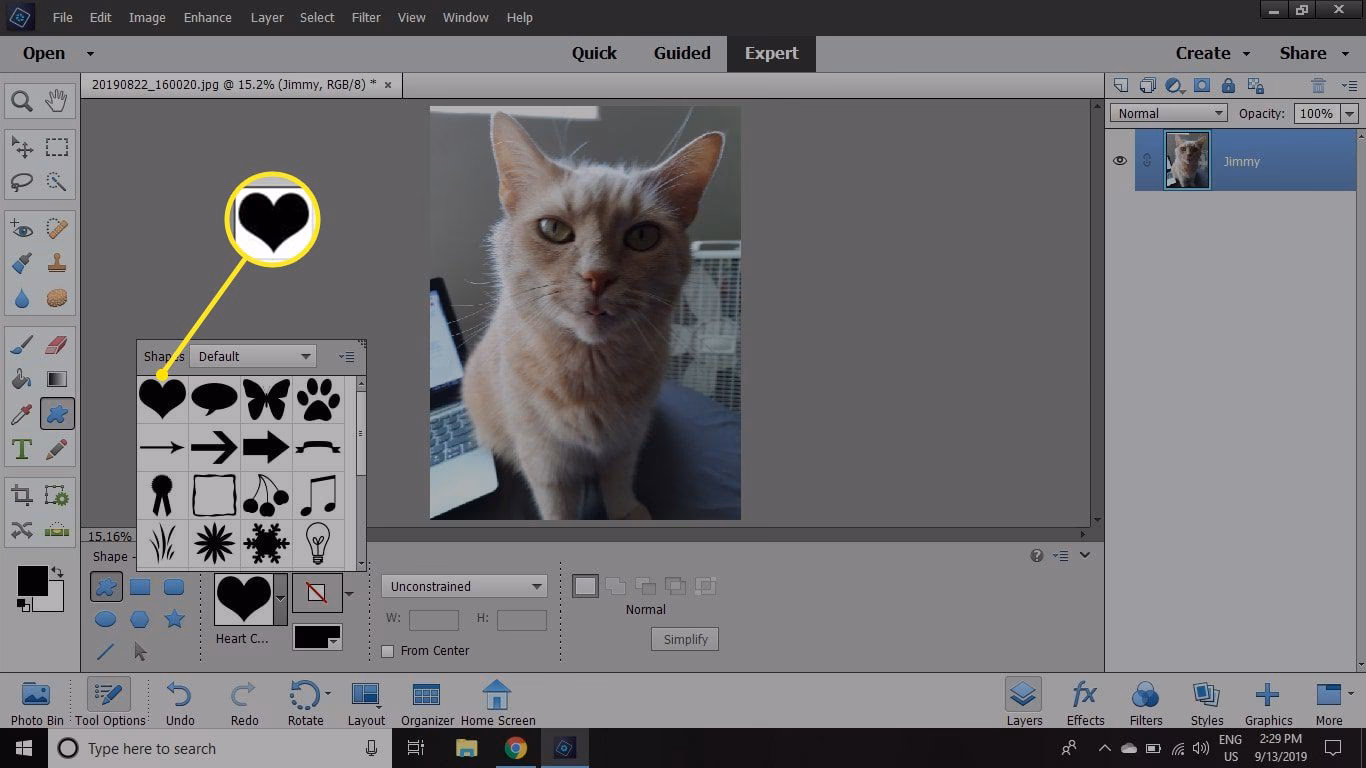This screenshot has width=1366, height=768.
Task: Lock the selected layer
Action: pos(1228,86)
